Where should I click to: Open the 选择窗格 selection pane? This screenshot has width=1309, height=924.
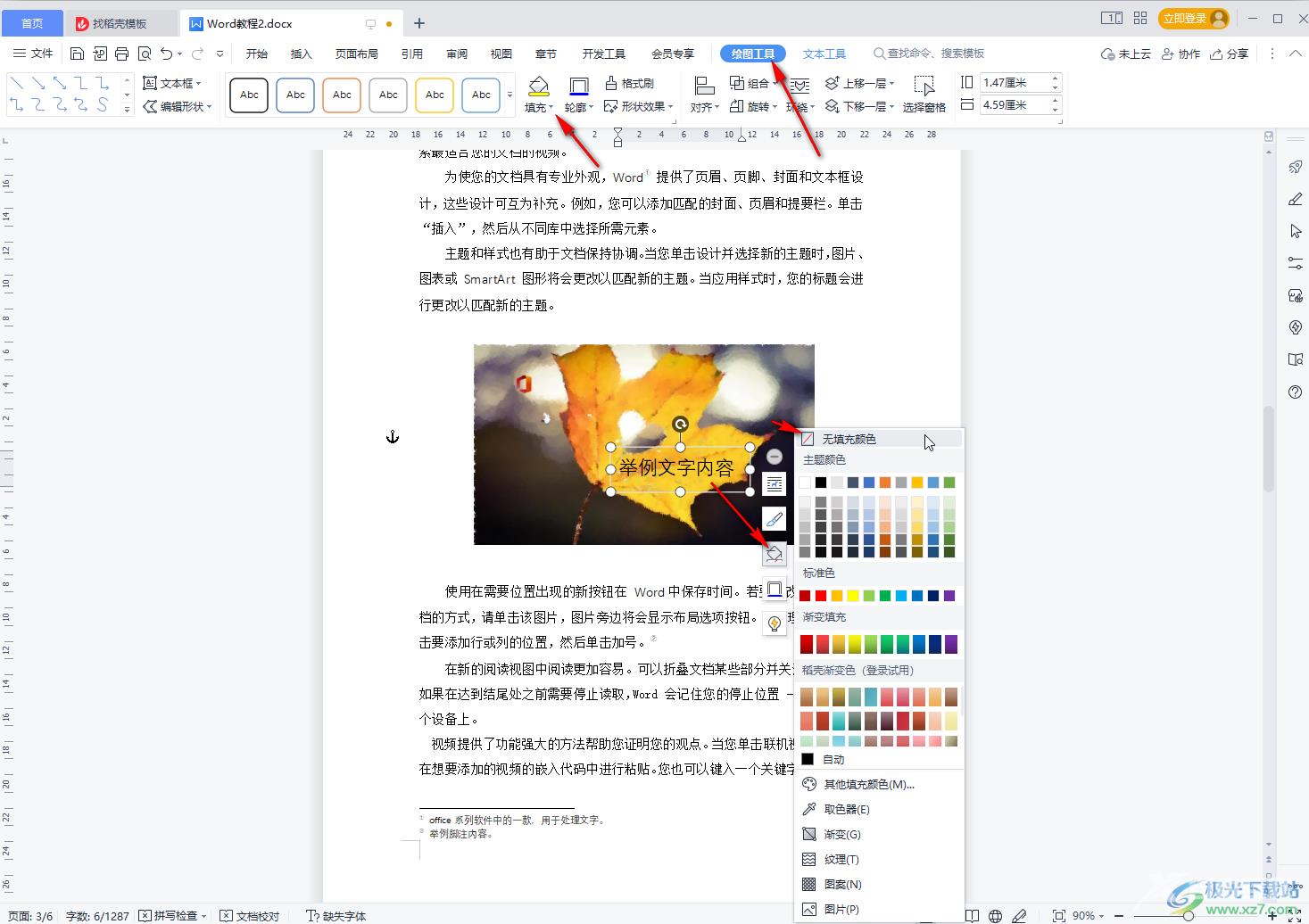[x=924, y=95]
